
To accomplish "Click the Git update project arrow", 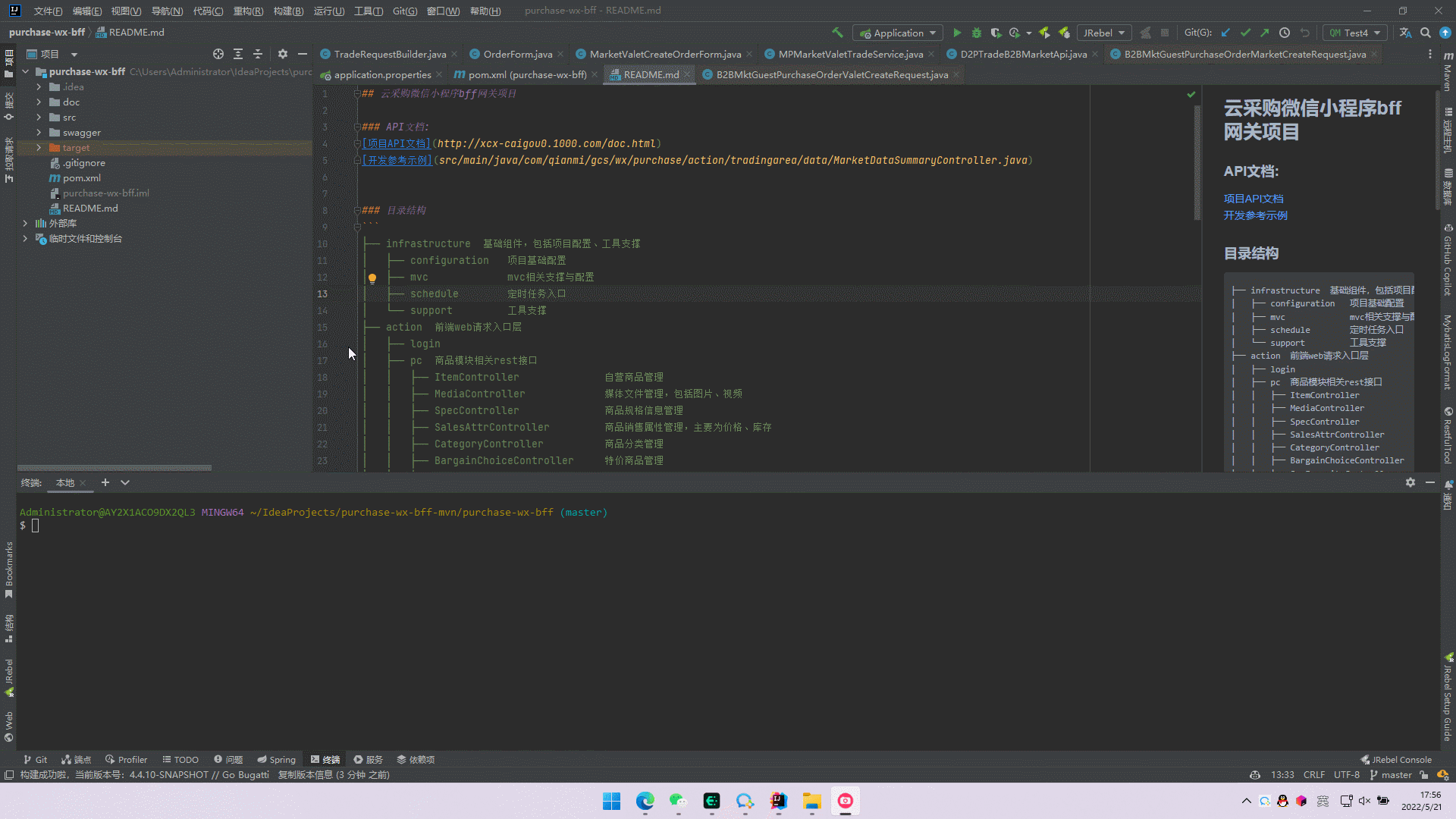I will [1225, 33].
